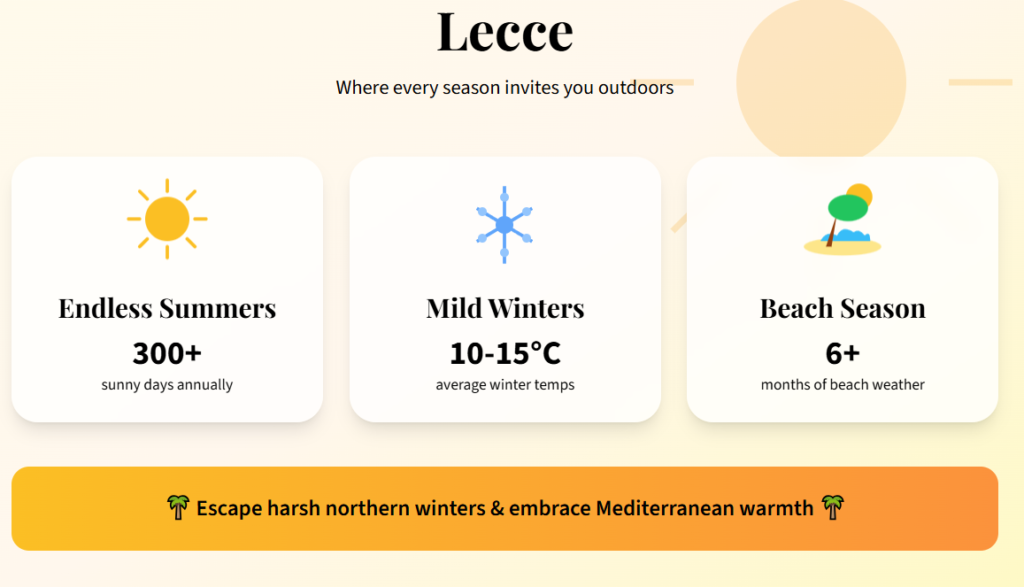Image resolution: width=1024 pixels, height=587 pixels.
Task: Click the blue snowflake icon
Action: [x=505, y=224]
